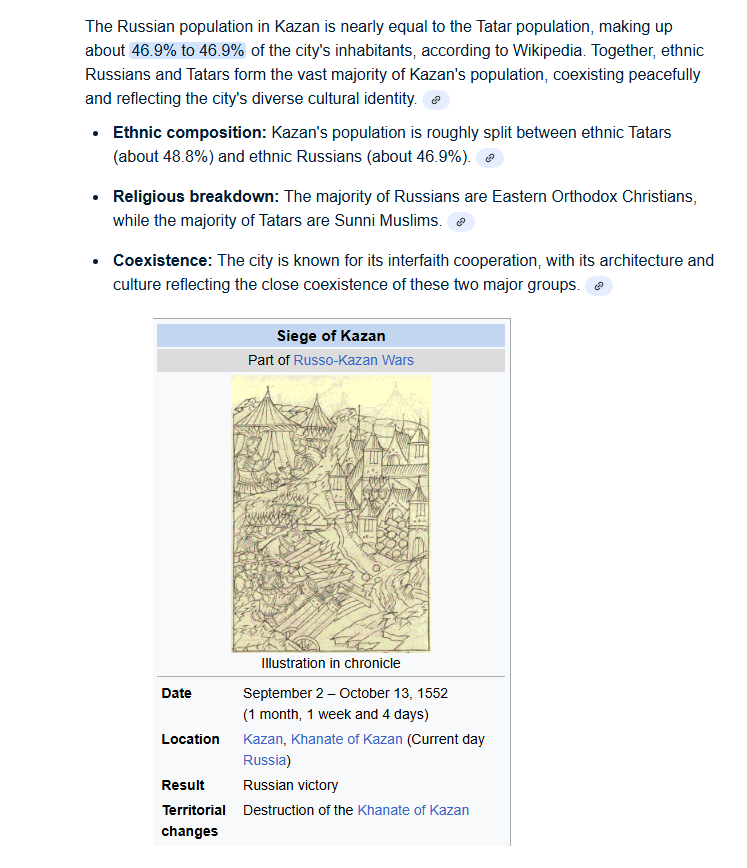Open source link icon after 'diverse cultural identity'

(436, 100)
